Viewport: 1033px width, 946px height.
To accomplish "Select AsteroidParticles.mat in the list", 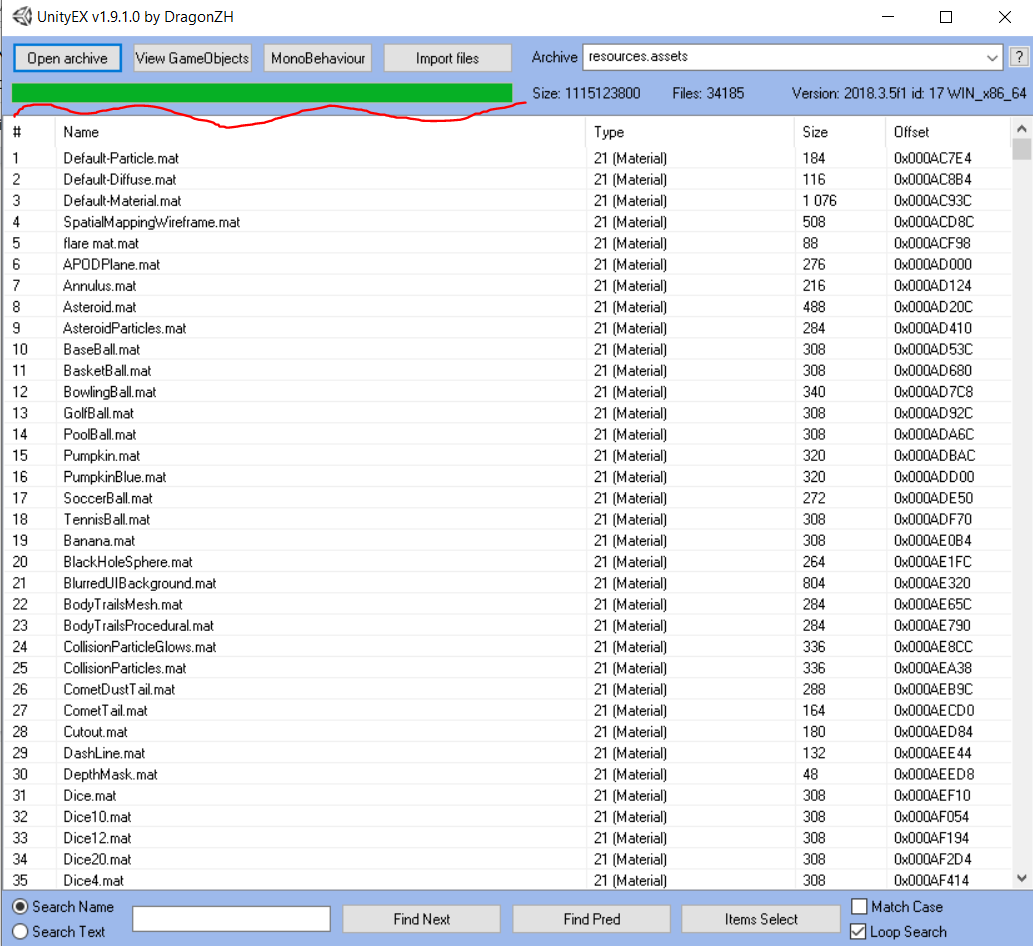I will (508, 328).
